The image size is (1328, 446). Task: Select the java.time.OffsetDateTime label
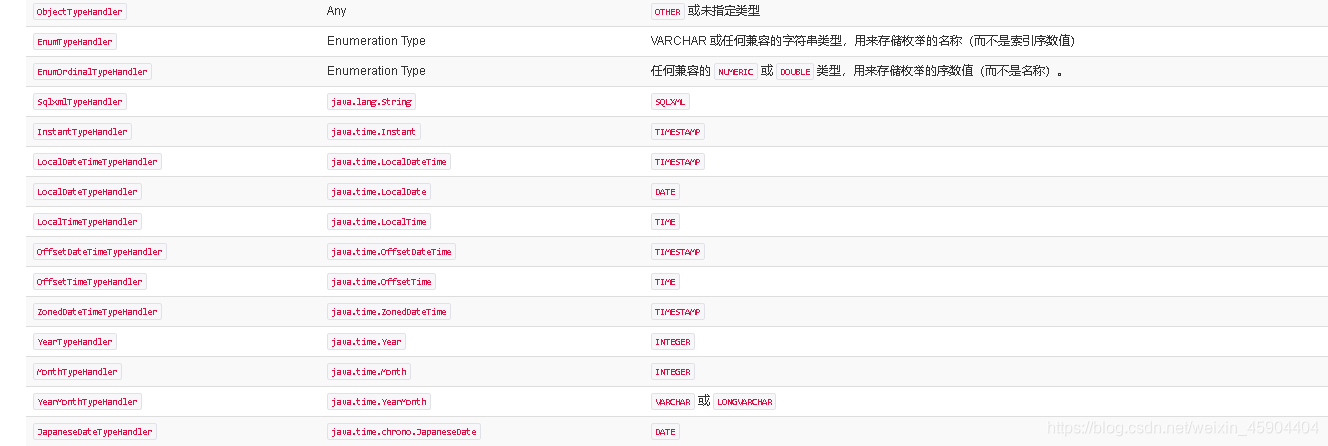[391, 252]
